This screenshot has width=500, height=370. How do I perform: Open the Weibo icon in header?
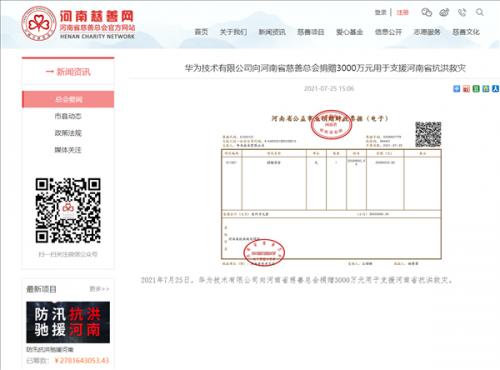pos(444,13)
